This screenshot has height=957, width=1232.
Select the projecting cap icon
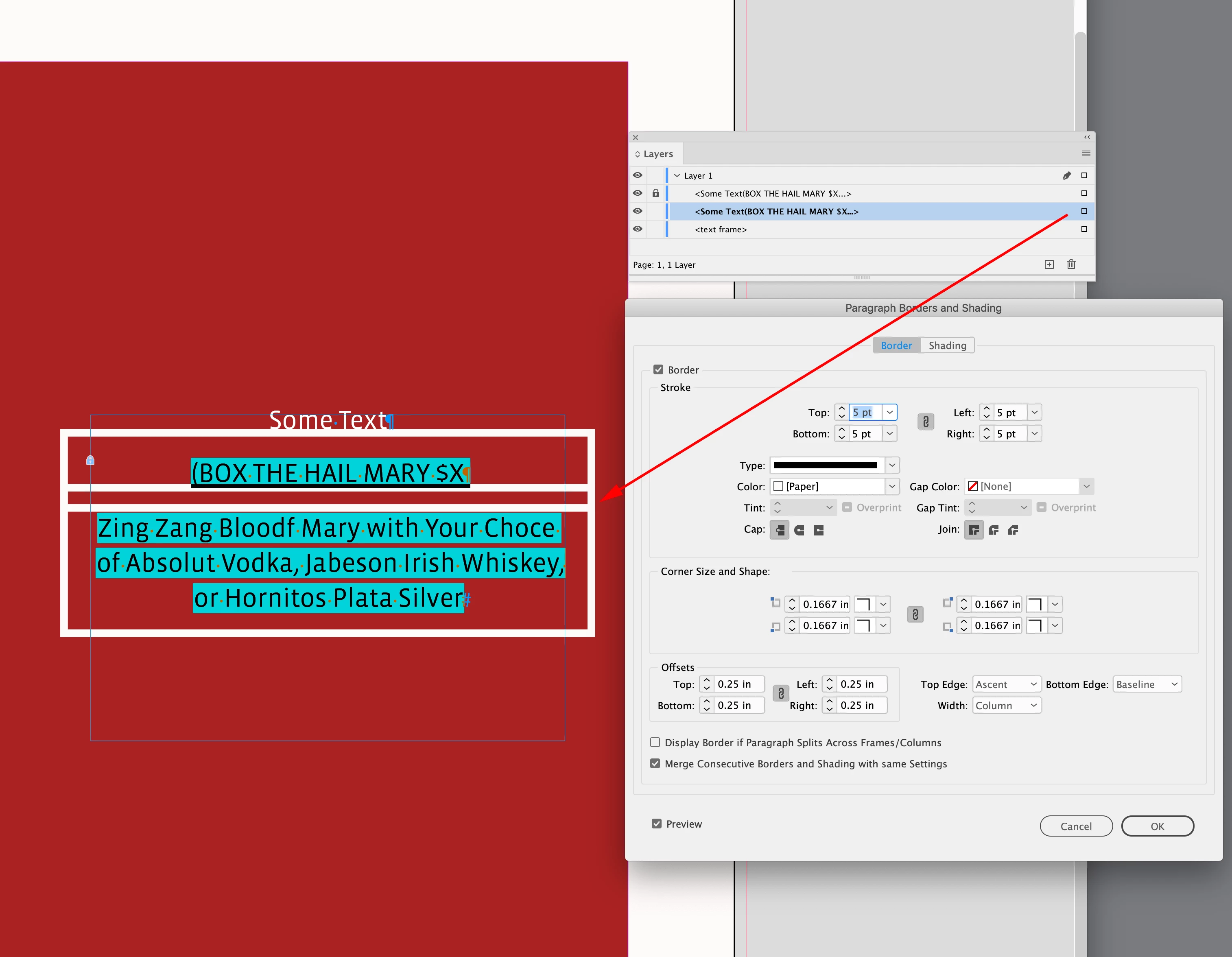point(819,530)
